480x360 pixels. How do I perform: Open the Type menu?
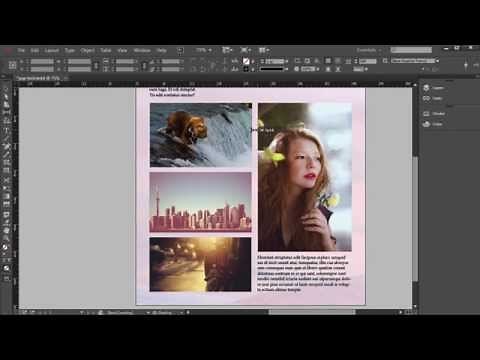point(69,50)
